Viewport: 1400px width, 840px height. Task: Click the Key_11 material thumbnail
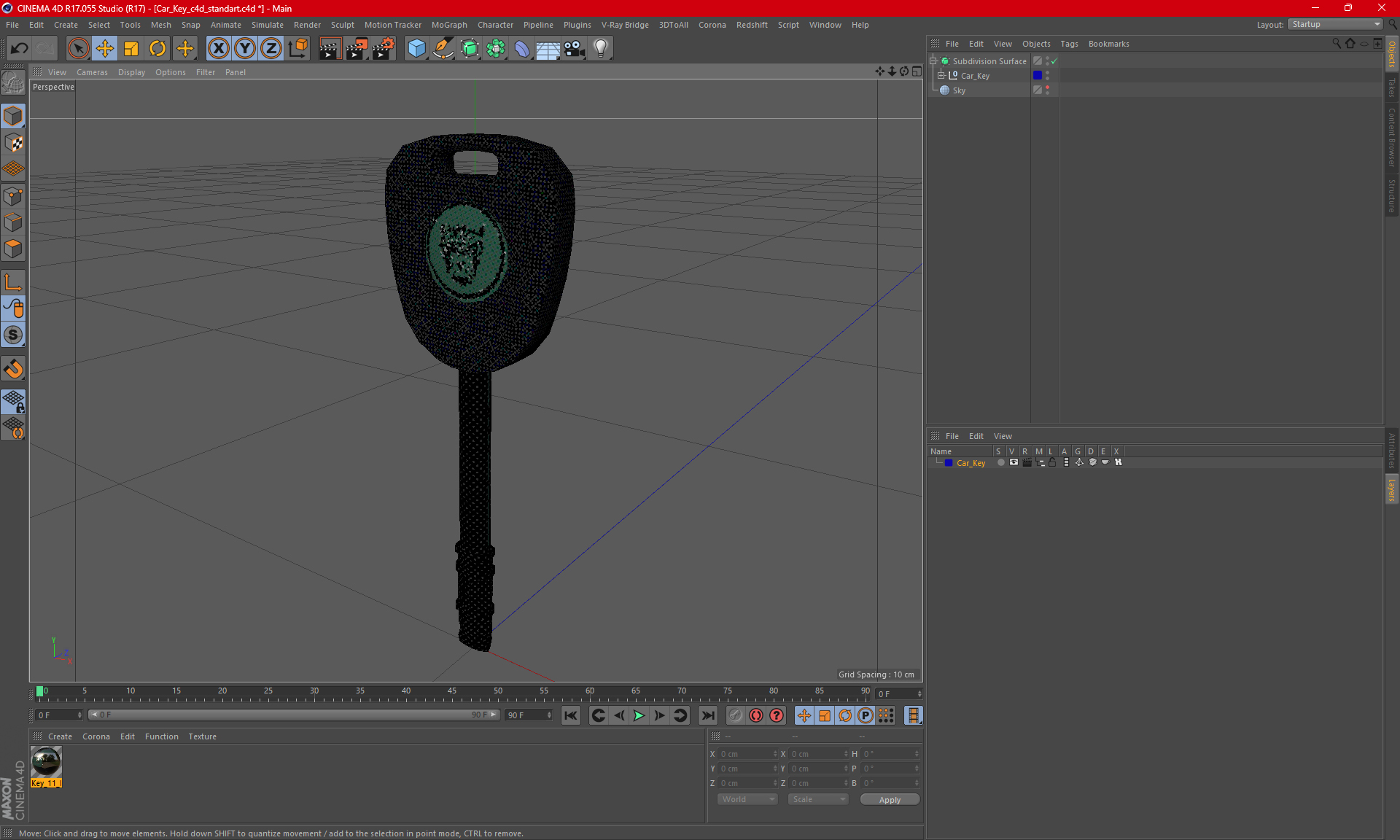46,762
